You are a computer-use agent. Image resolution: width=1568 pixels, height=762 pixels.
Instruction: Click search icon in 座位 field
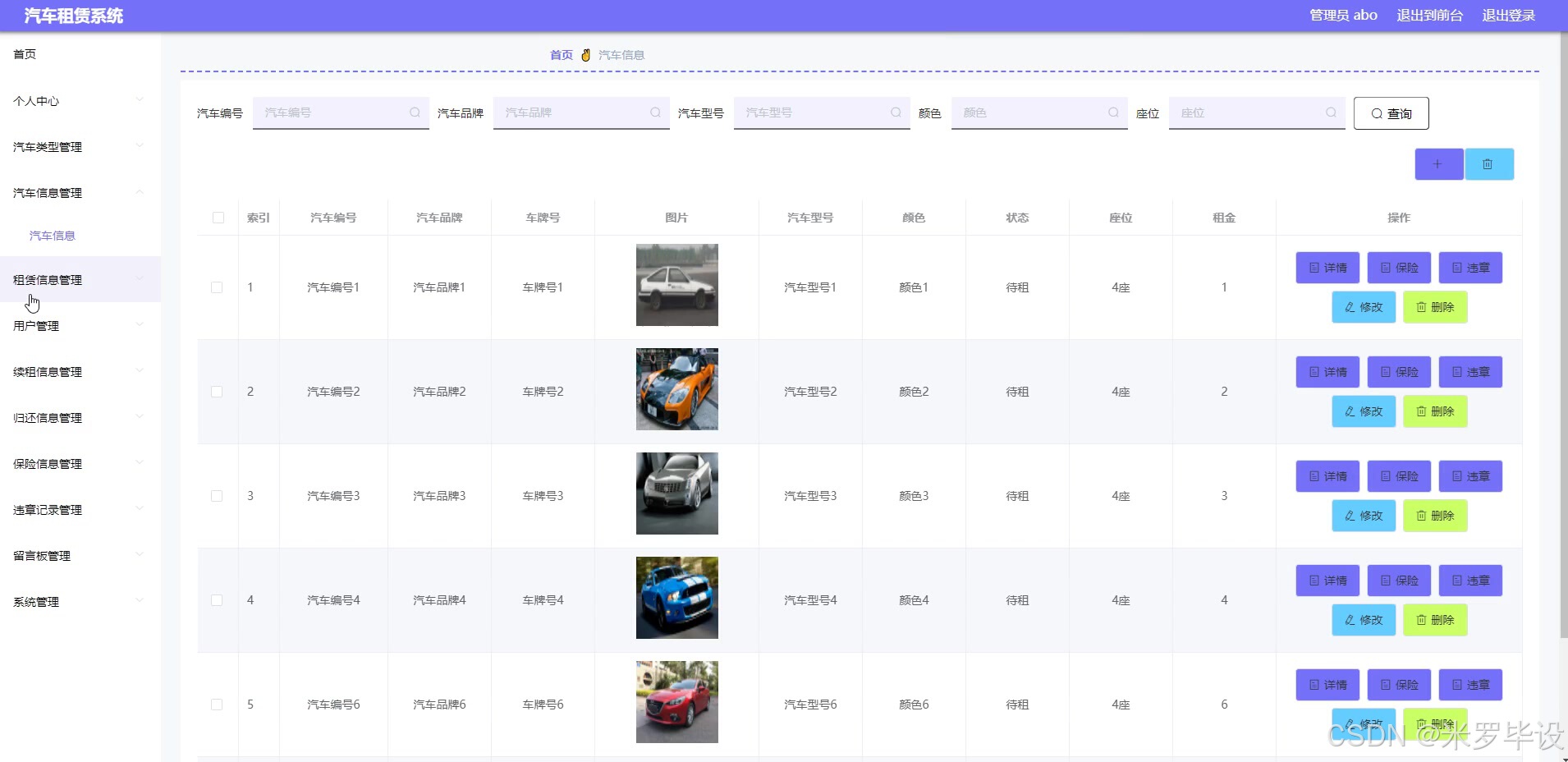(1331, 112)
